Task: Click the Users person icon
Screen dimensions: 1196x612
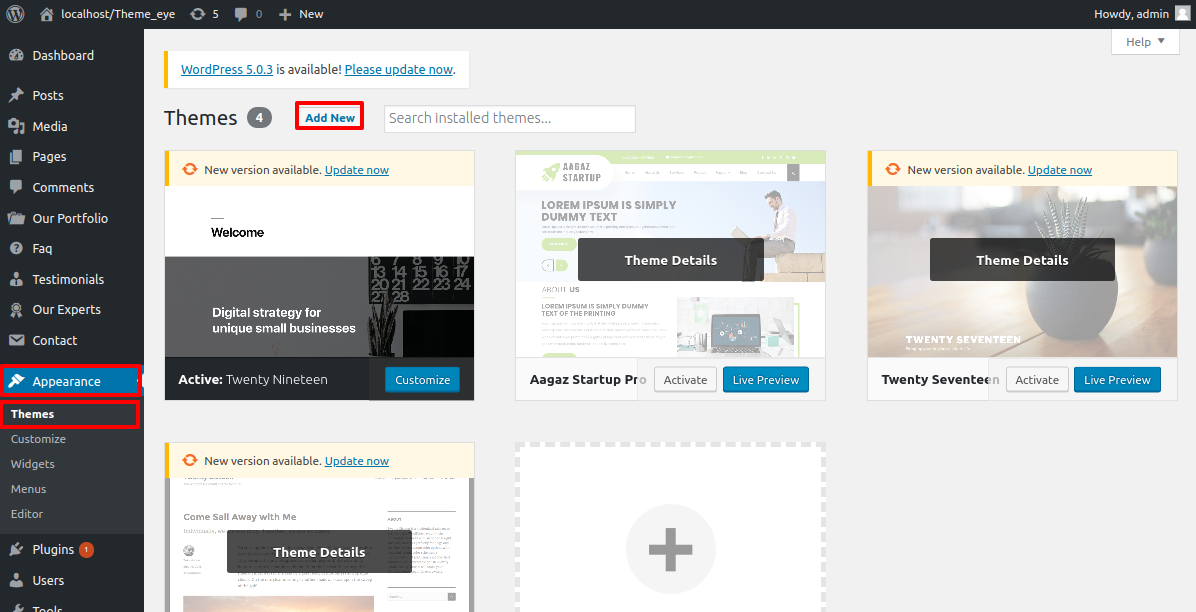Action: click(16, 581)
